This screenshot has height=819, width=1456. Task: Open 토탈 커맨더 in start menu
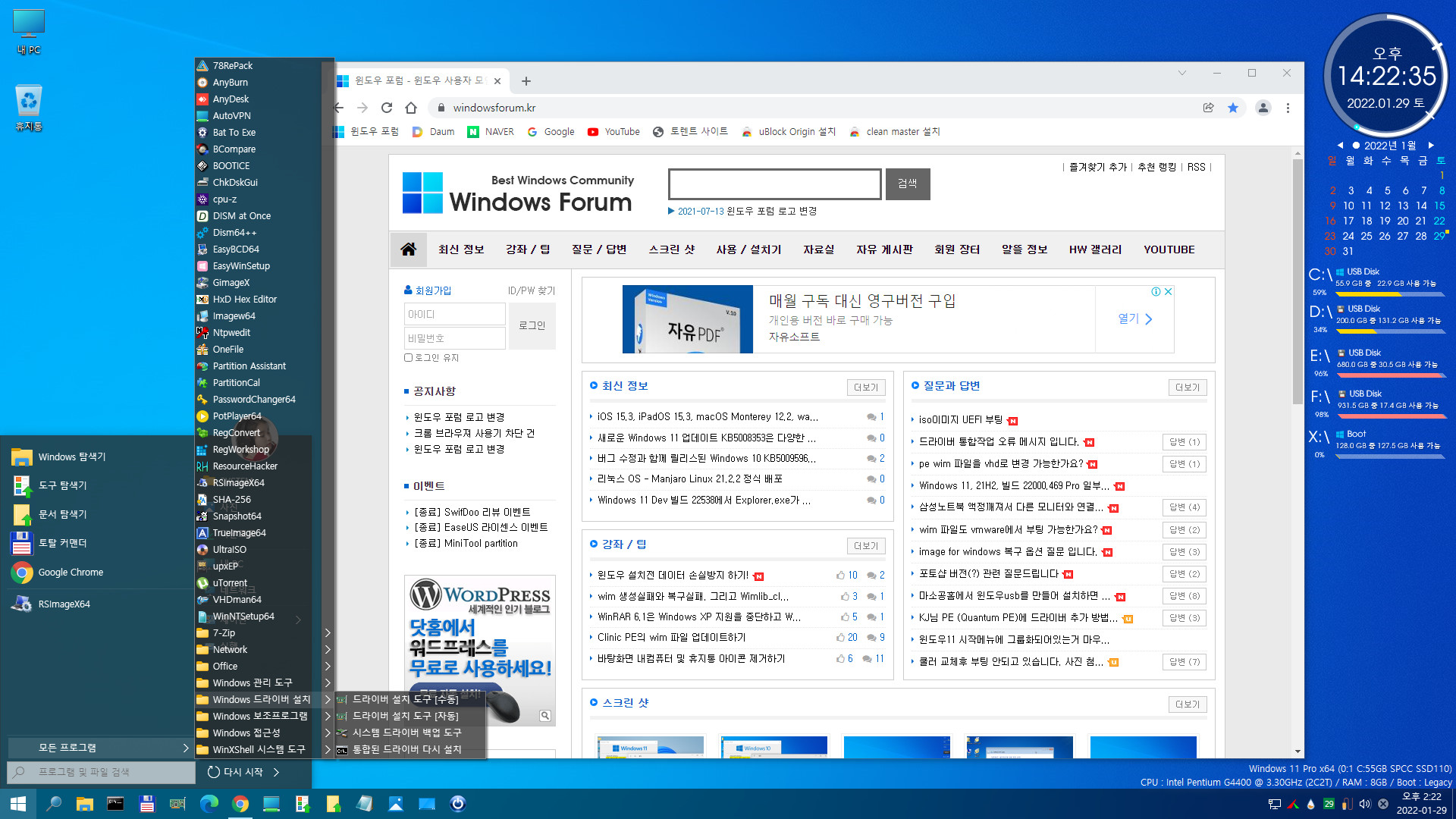(x=62, y=543)
